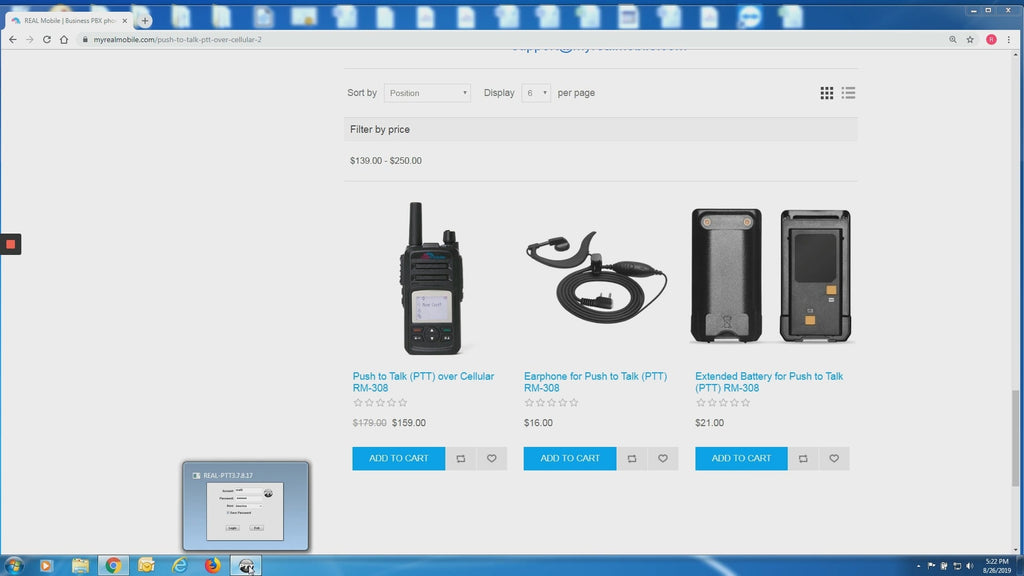This screenshot has width=1024, height=576.
Task: Open File Explorer from the taskbar
Action: [80, 566]
